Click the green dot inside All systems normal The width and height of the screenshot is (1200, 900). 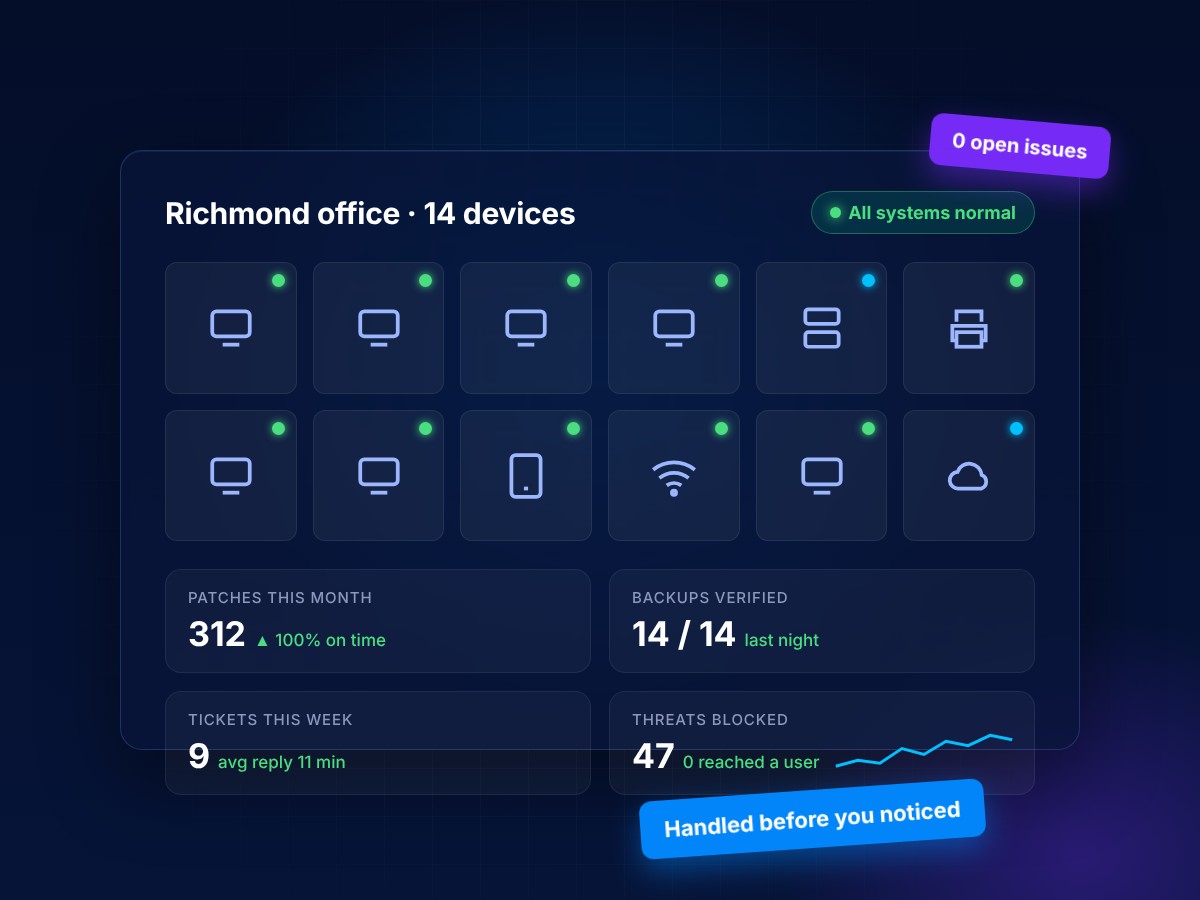click(x=835, y=212)
